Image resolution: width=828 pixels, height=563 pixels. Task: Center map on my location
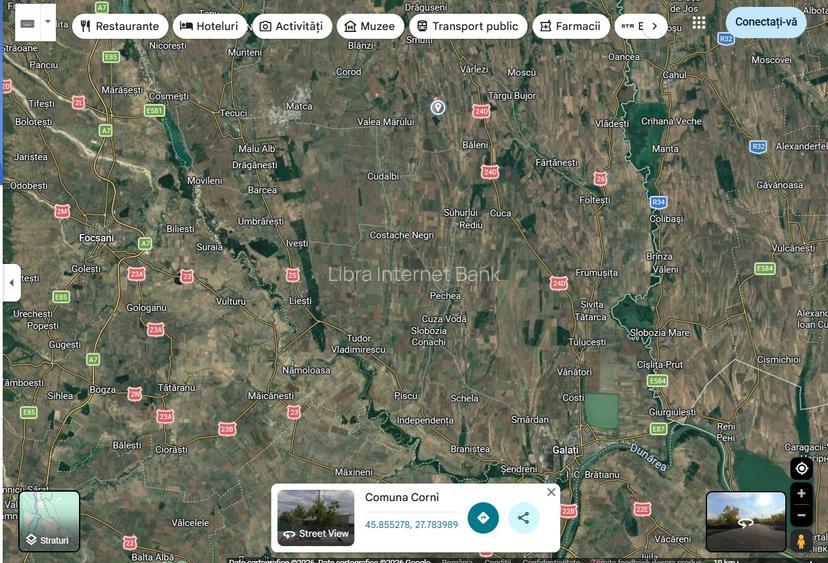coord(800,468)
